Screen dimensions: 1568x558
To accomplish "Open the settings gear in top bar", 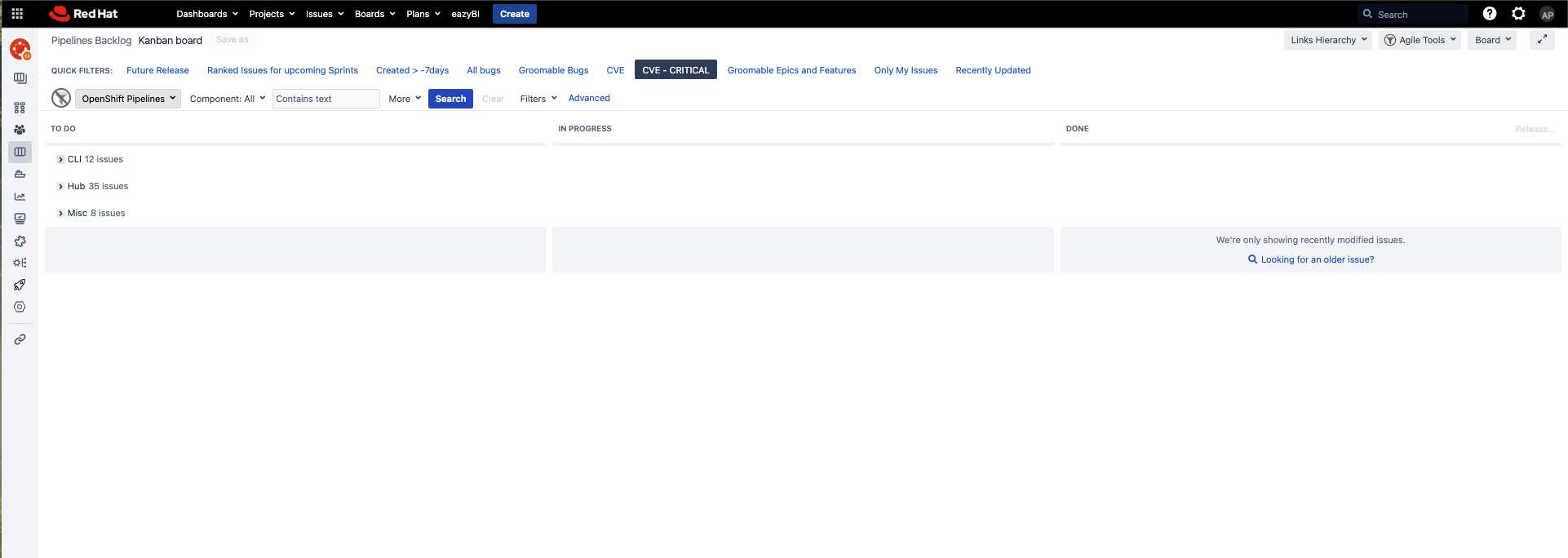I will 1518,14.
